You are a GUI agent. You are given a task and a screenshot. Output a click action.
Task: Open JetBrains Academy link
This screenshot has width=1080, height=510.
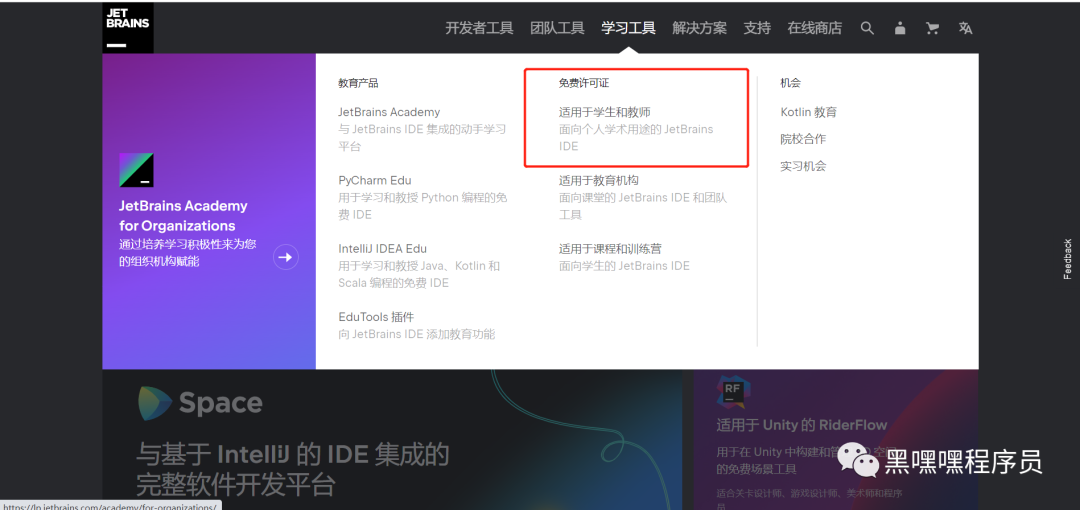click(x=389, y=112)
